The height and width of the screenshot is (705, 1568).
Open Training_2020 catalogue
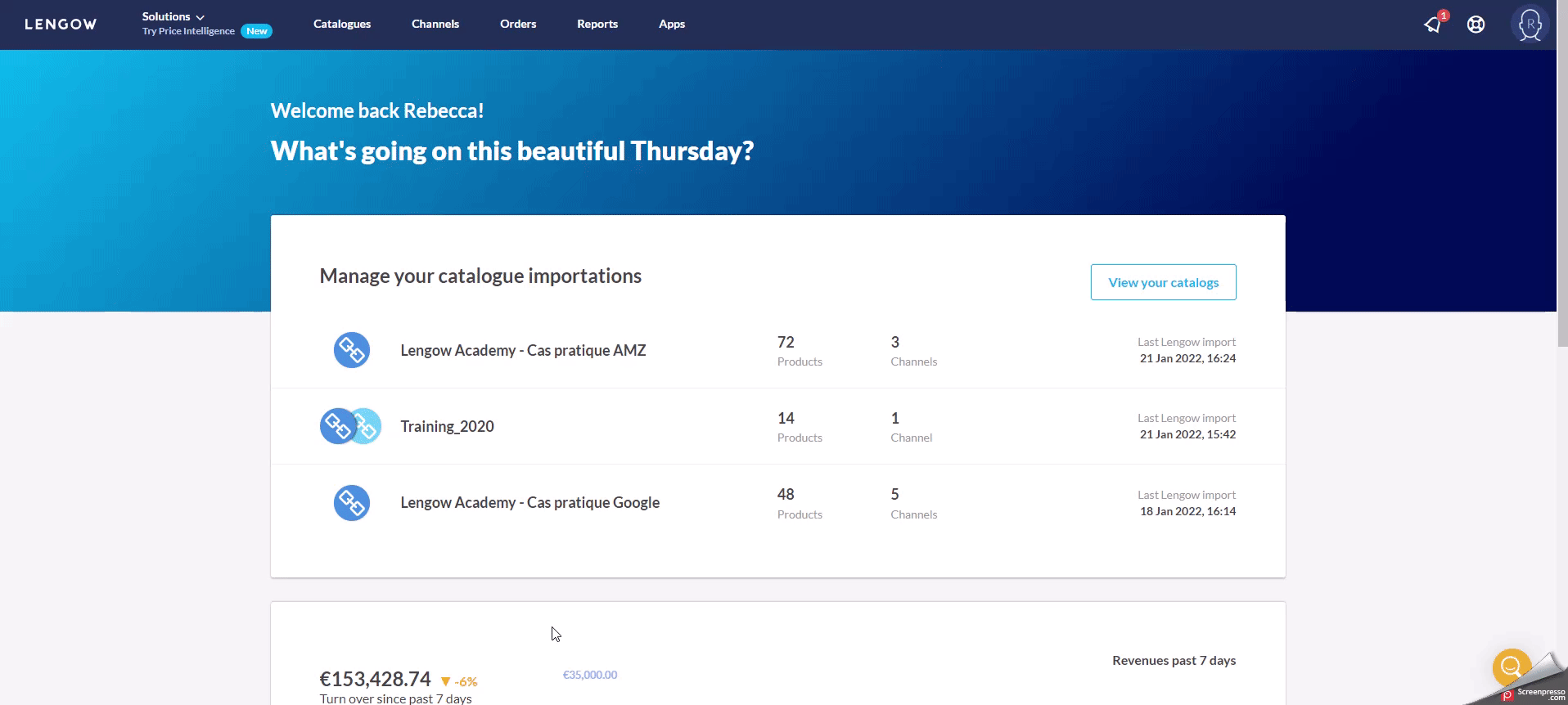[x=447, y=426]
